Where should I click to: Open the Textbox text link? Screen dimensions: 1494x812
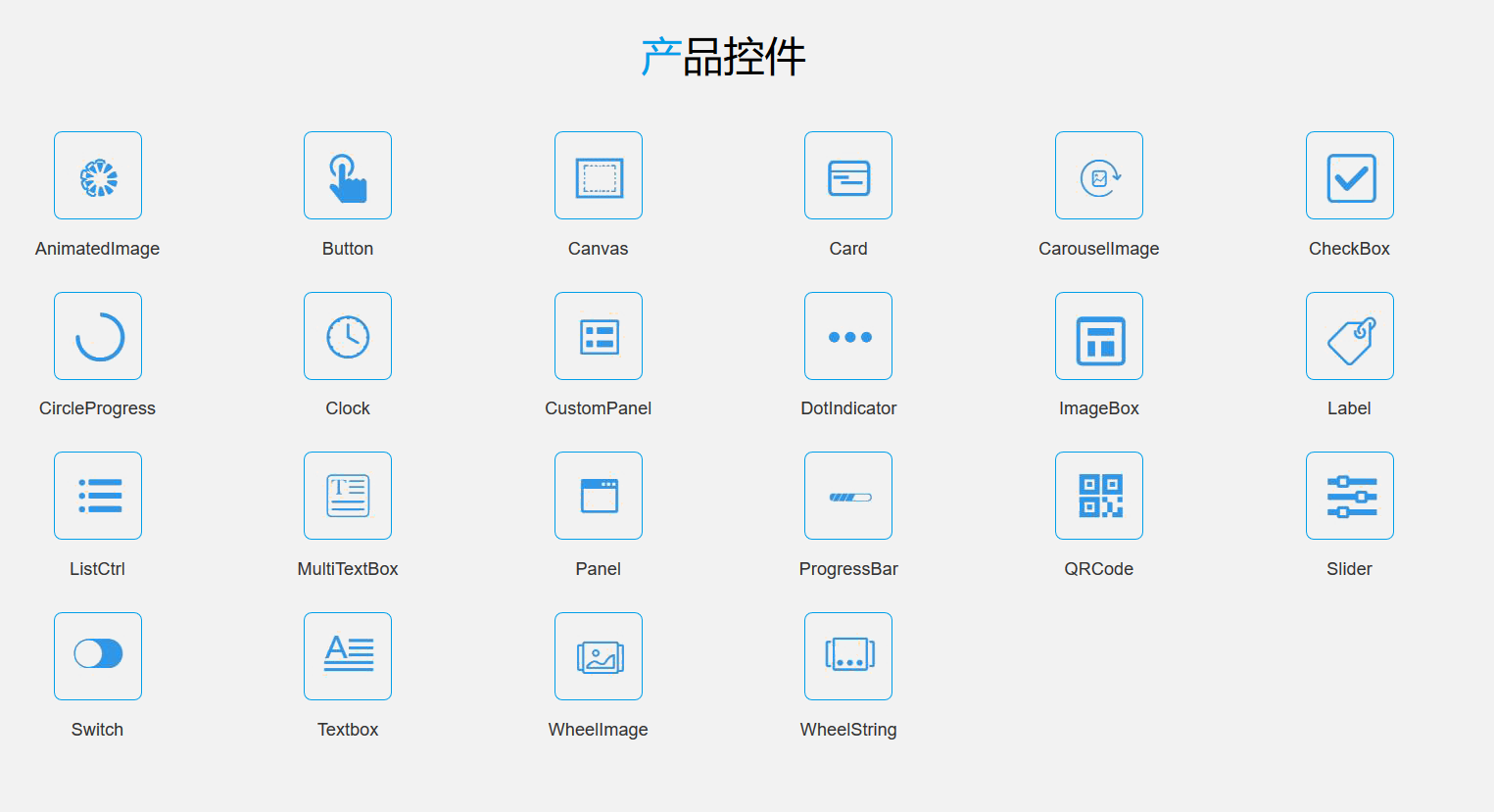click(348, 730)
